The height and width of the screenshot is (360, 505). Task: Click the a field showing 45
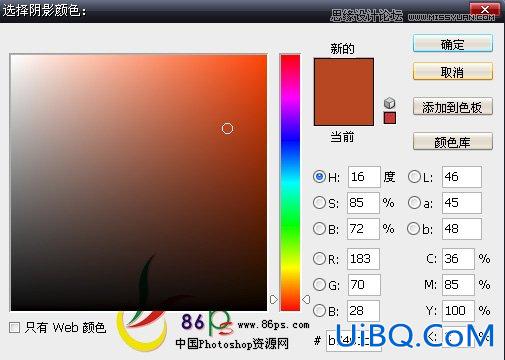462,203
